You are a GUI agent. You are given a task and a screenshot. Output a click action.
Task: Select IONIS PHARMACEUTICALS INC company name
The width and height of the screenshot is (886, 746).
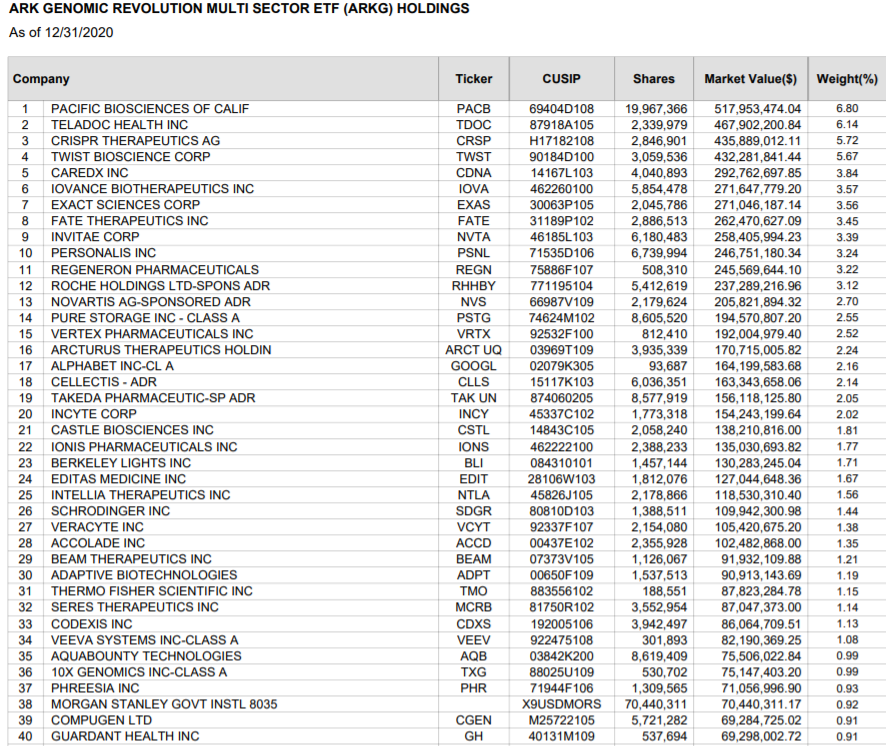(144, 447)
